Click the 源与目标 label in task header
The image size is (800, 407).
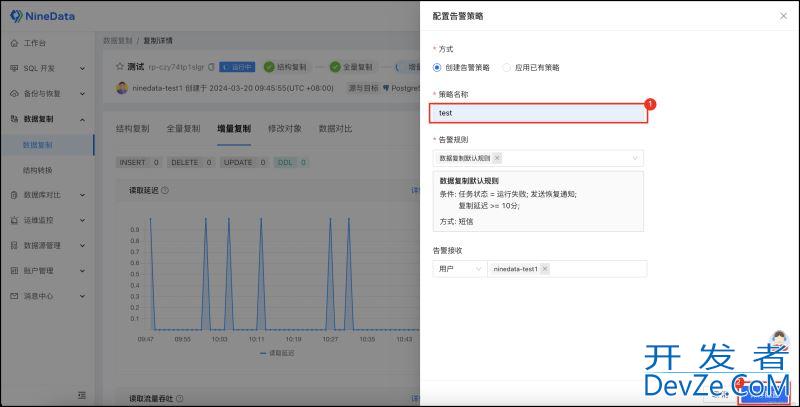(x=363, y=88)
